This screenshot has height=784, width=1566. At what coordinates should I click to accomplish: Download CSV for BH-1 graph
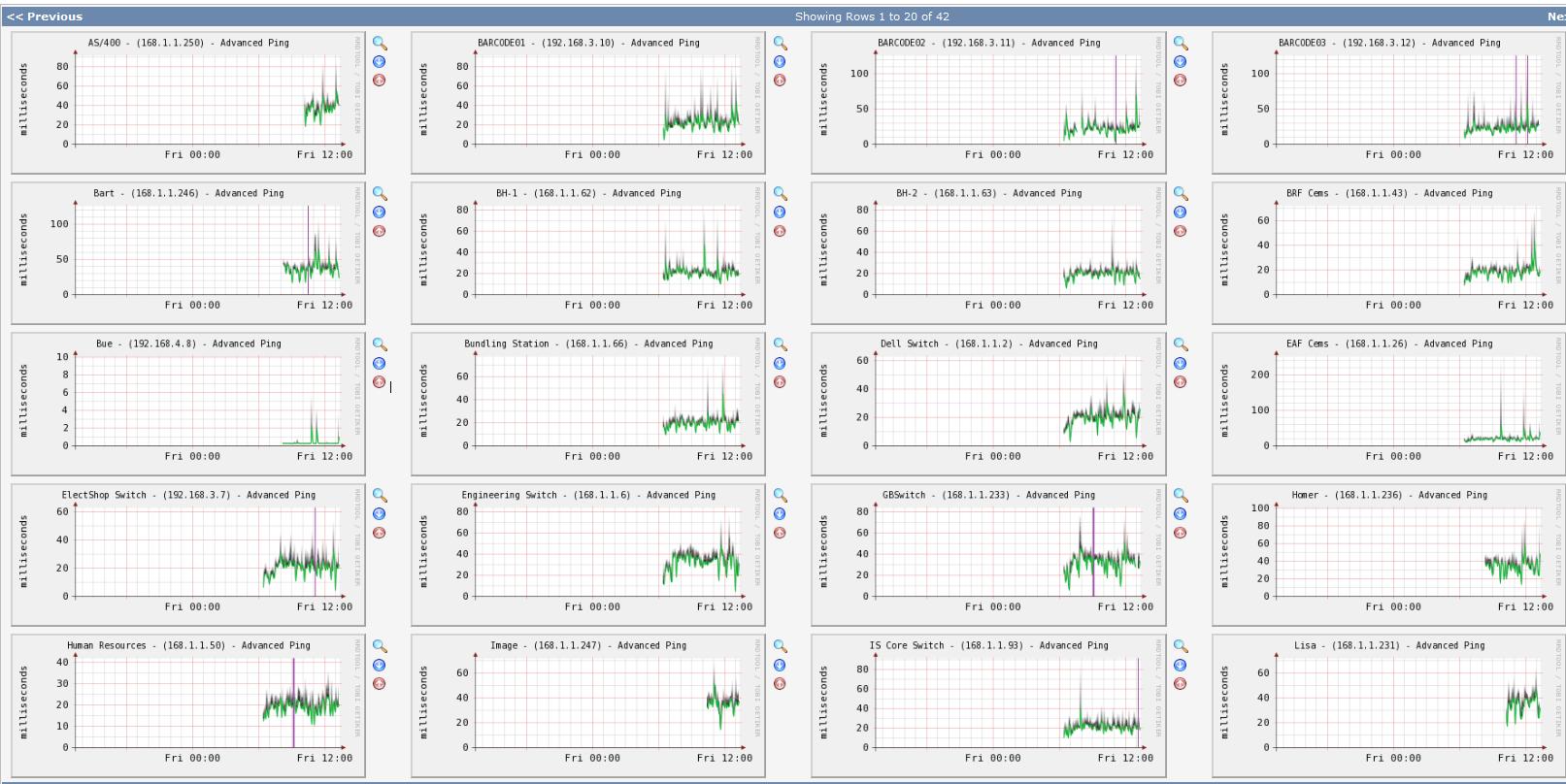pyautogui.click(x=780, y=212)
